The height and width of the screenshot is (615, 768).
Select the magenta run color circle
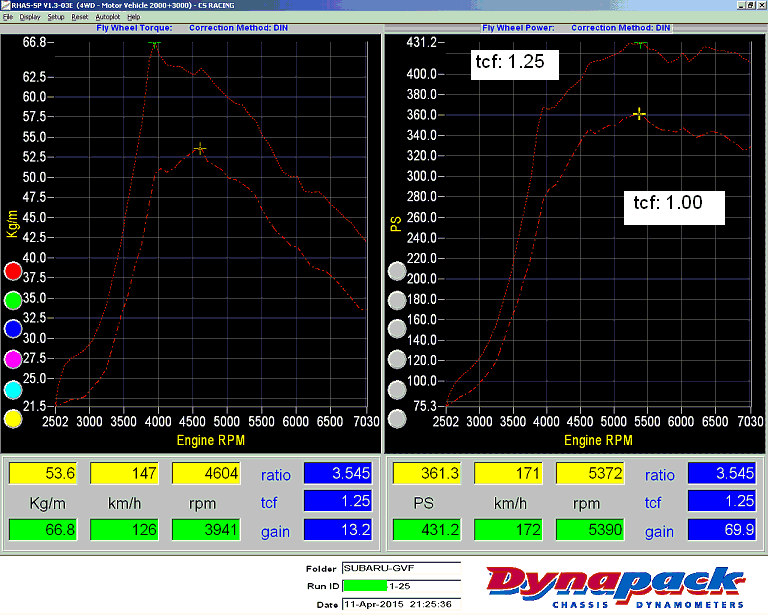13,359
